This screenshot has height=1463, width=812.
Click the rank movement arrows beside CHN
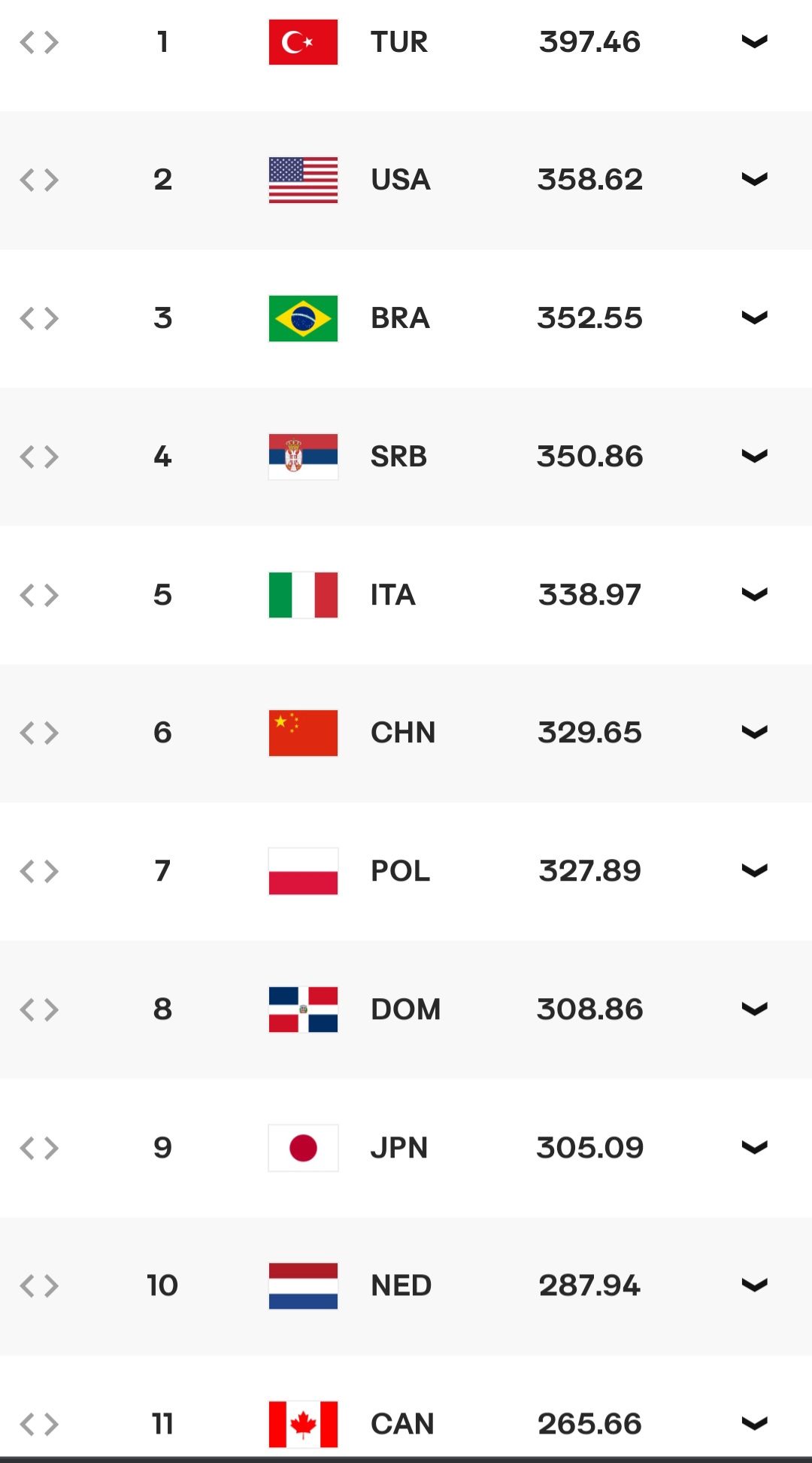coord(39,733)
